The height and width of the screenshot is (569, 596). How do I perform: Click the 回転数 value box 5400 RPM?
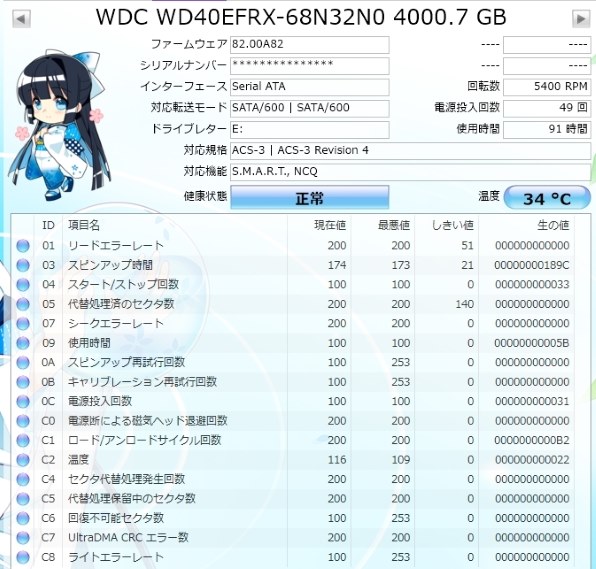547,87
